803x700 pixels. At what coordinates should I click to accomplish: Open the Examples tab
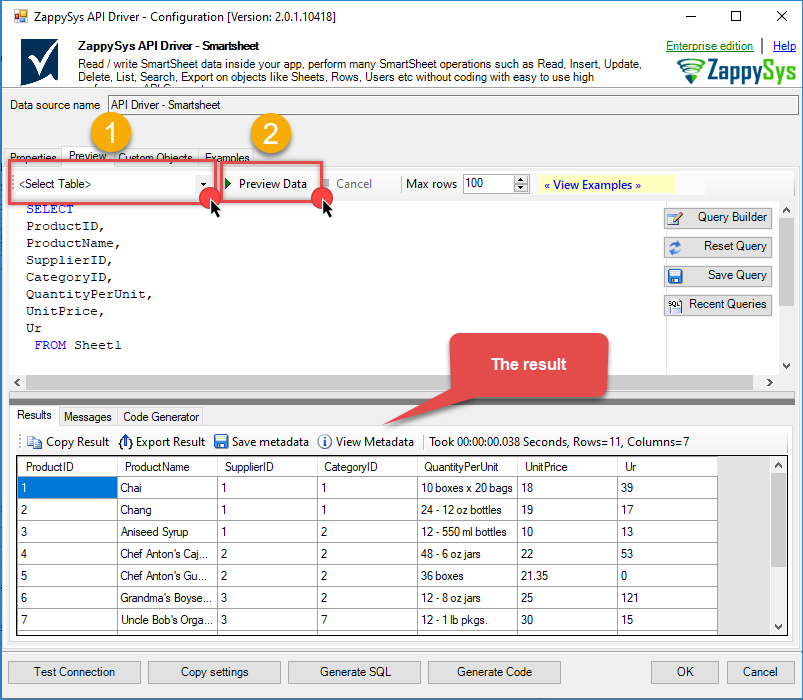point(227,157)
